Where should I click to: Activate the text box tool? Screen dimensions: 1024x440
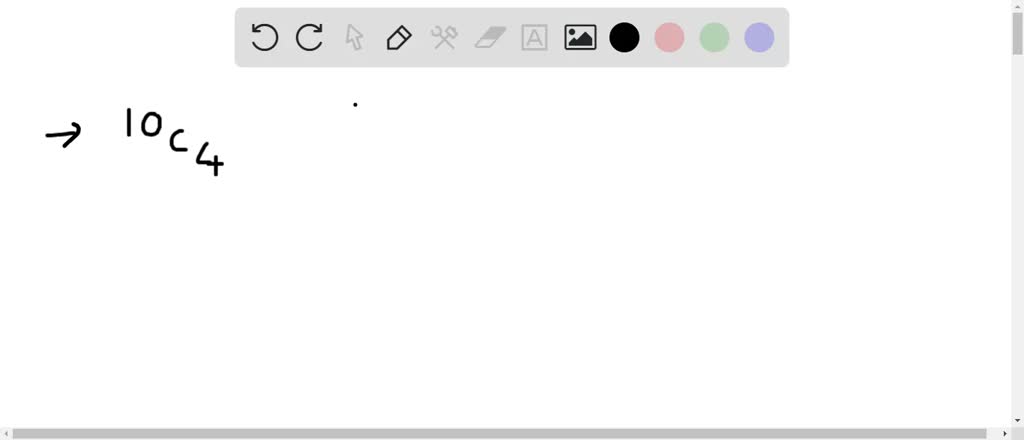(534, 38)
